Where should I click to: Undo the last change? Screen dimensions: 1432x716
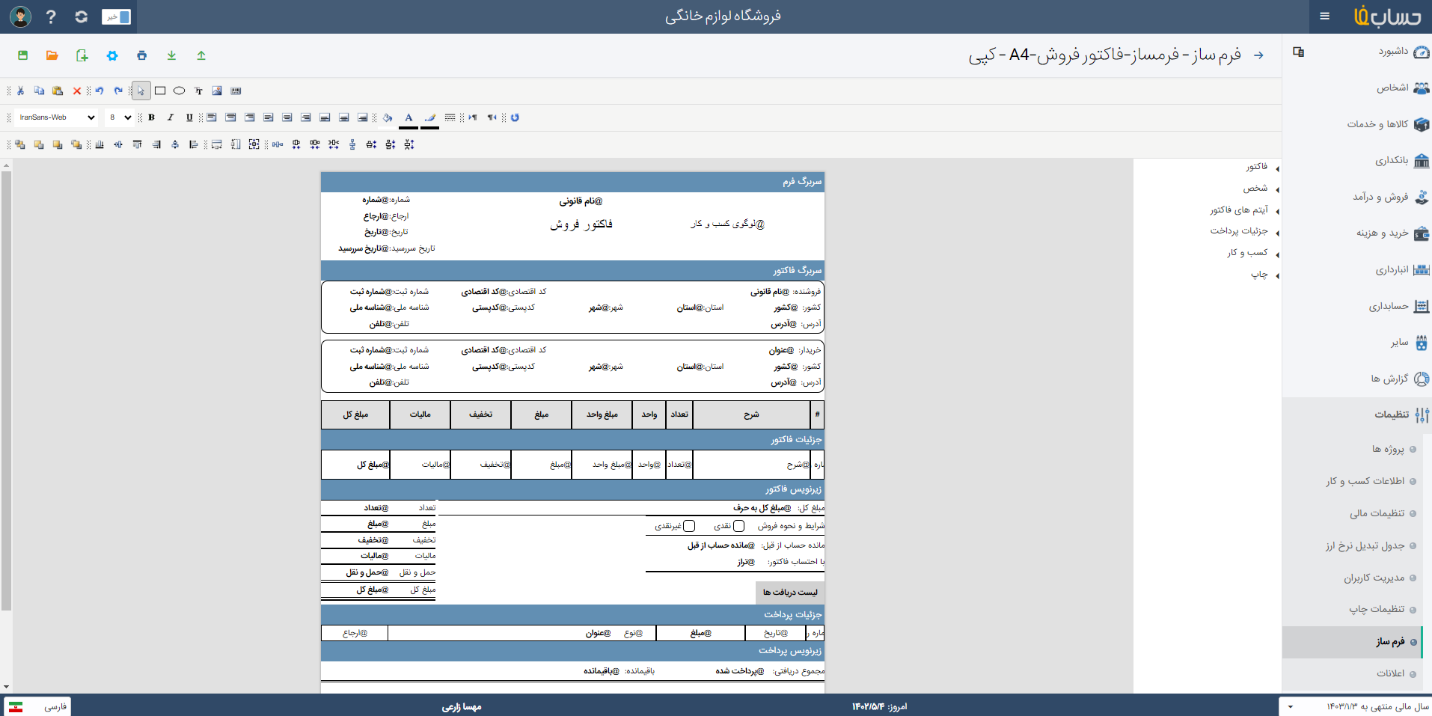coord(99,91)
